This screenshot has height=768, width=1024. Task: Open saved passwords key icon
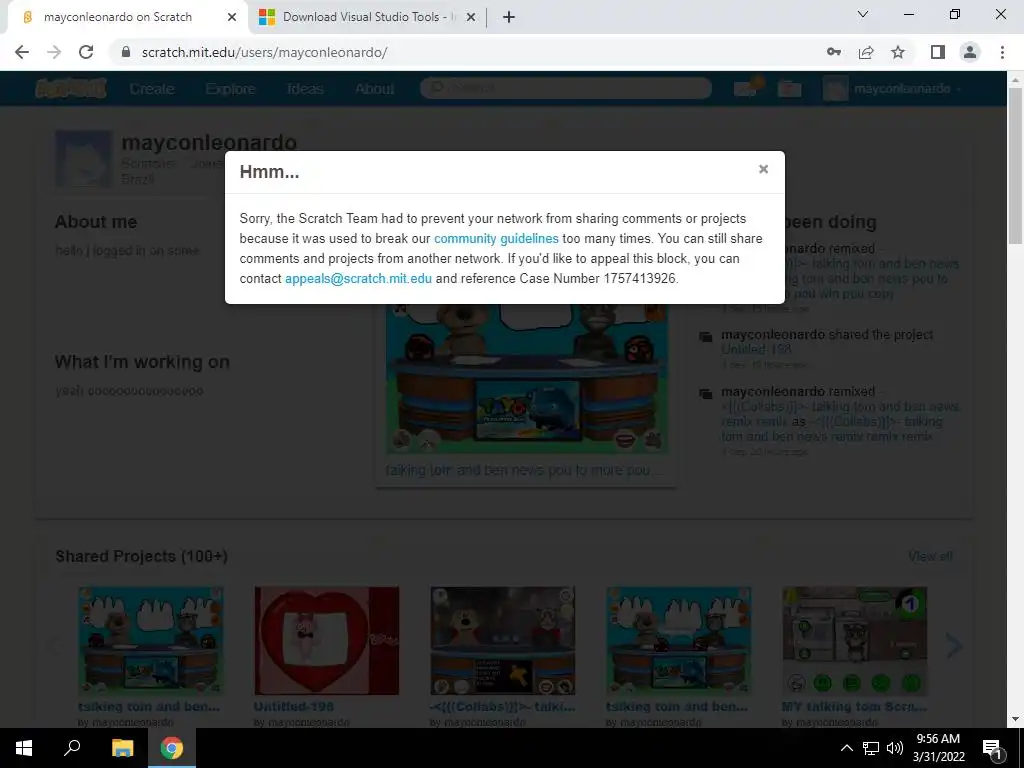click(833, 52)
